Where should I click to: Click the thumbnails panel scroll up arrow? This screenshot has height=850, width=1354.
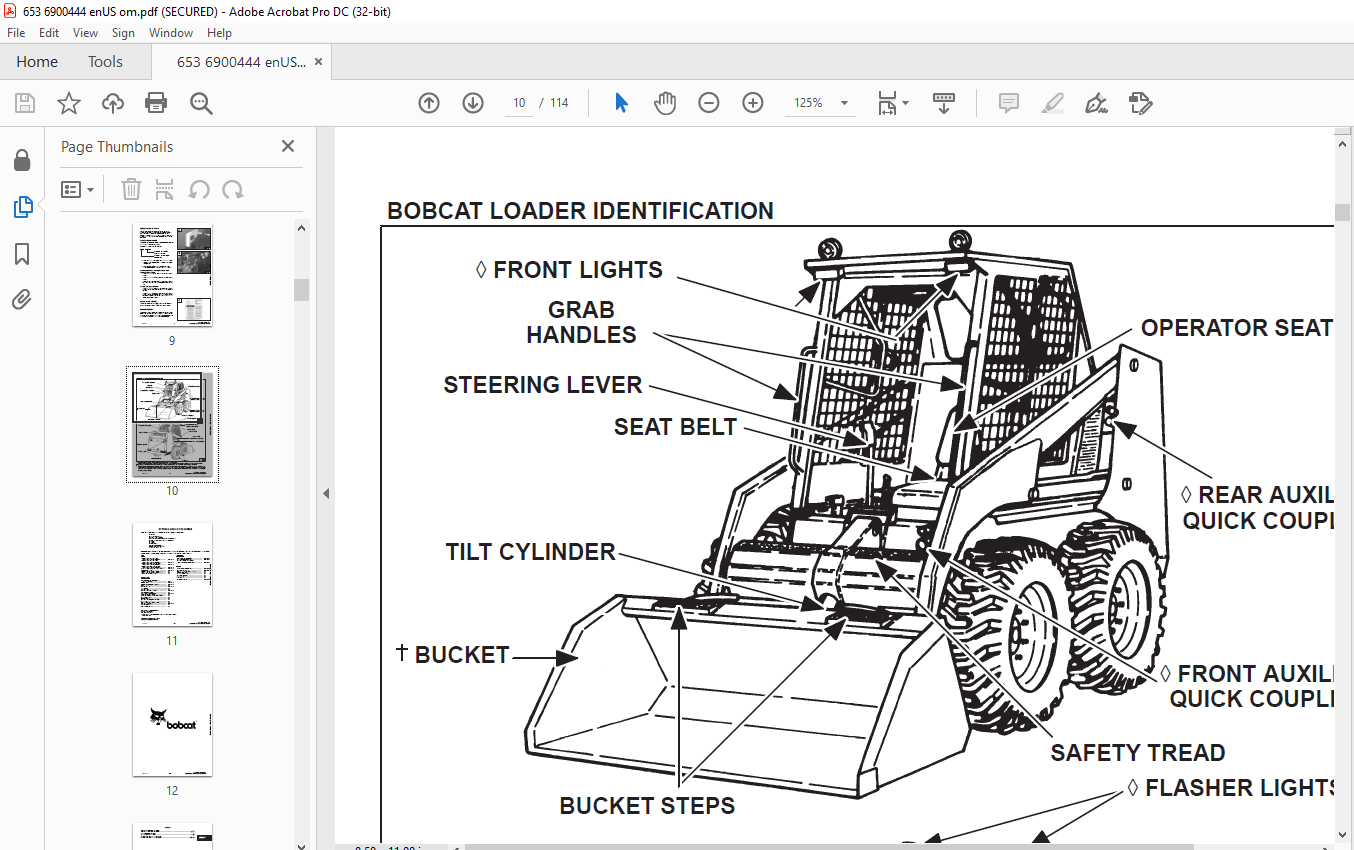[x=301, y=228]
